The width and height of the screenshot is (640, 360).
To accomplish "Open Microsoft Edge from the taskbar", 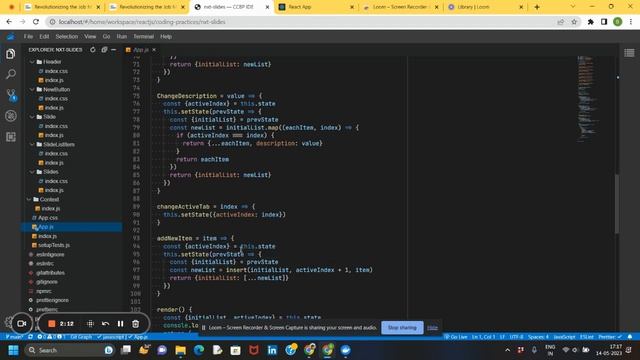I will [199, 350].
